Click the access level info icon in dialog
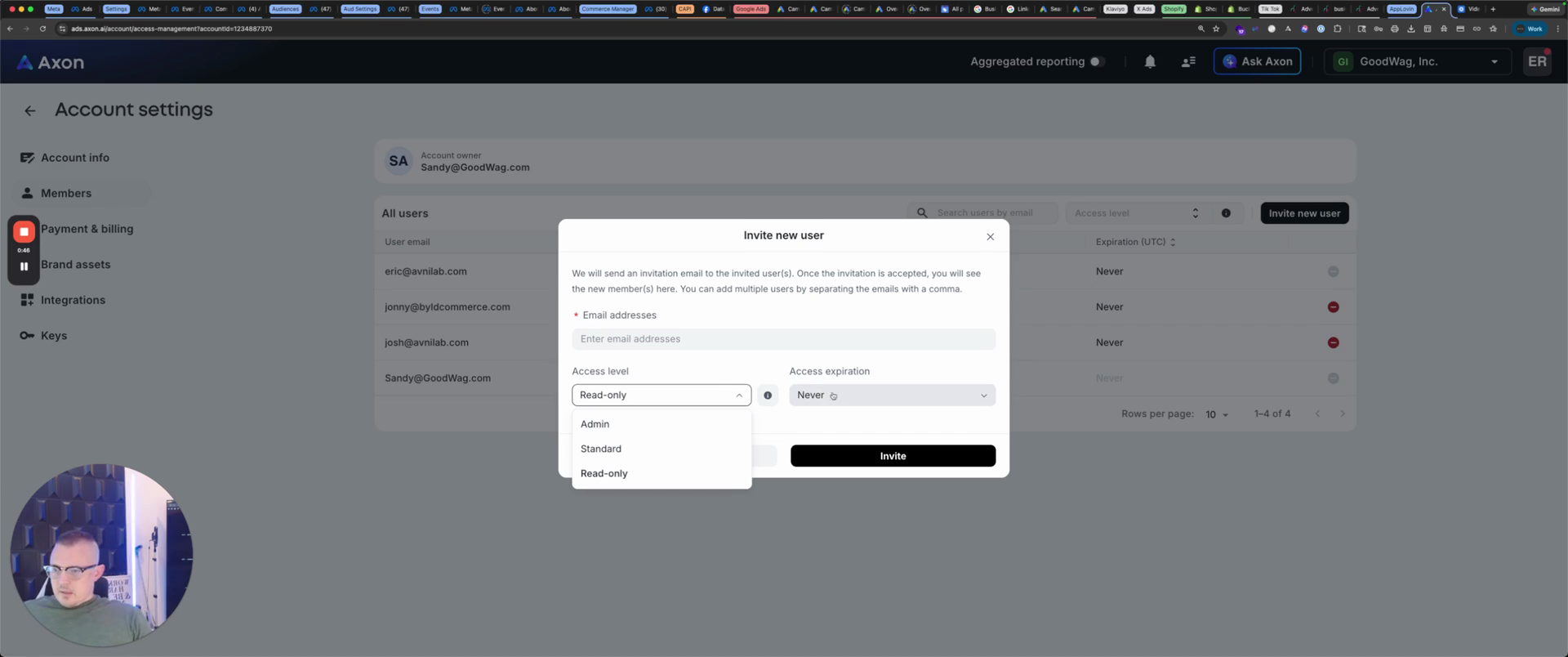The image size is (1568, 657). coord(768,396)
